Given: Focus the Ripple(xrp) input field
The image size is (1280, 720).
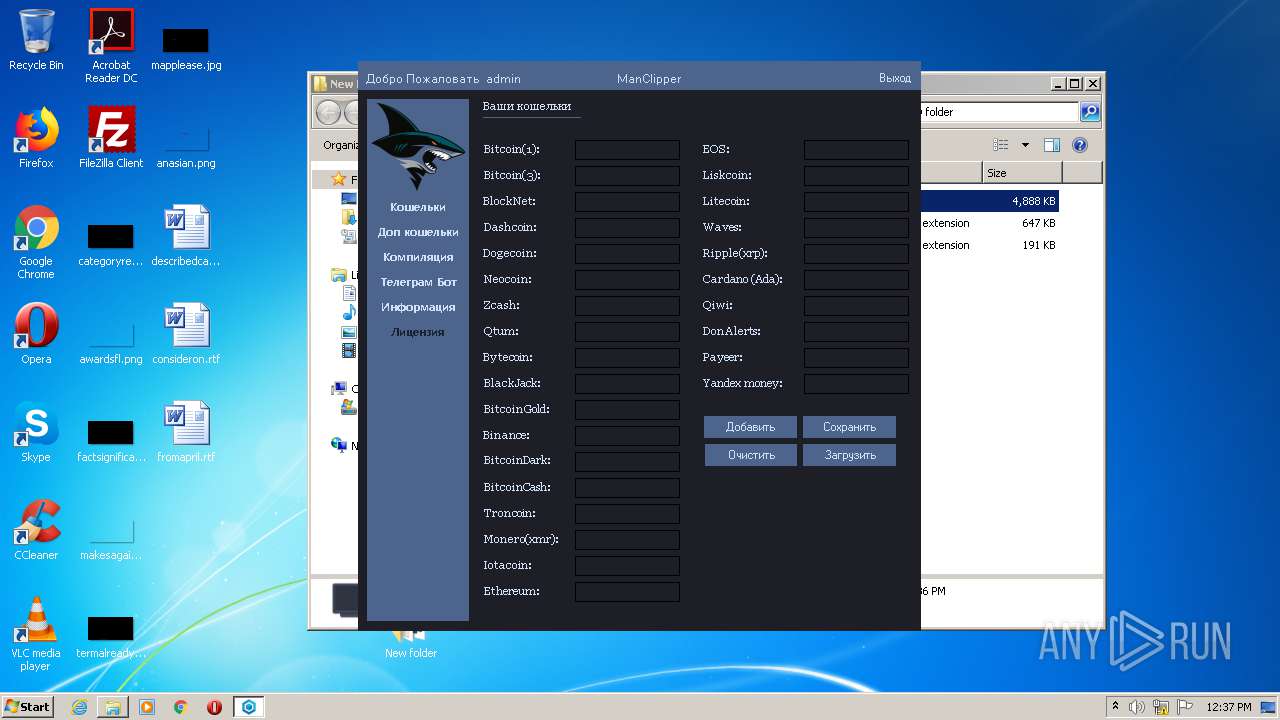Looking at the screenshot, I should [856, 254].
